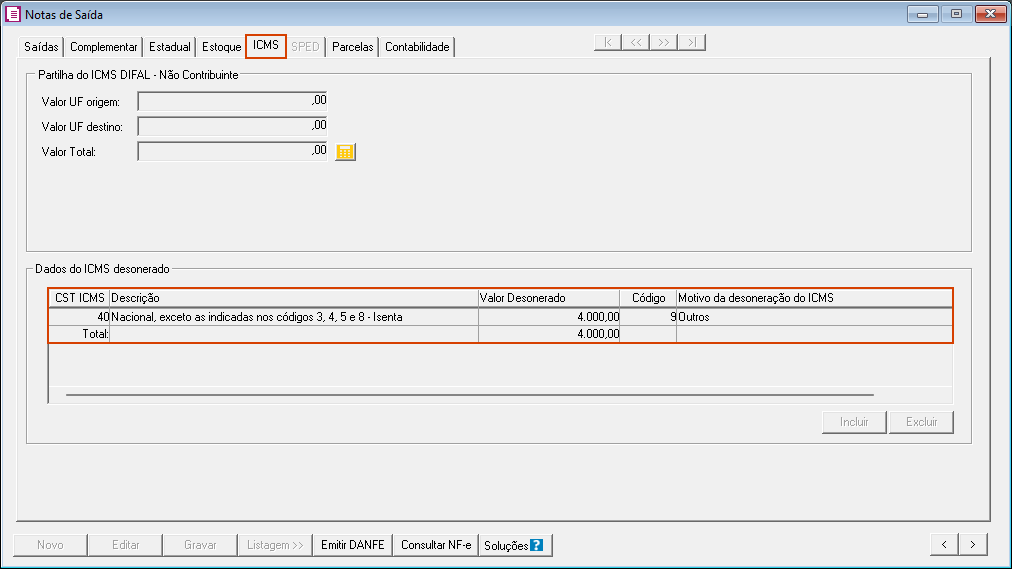This screenshot has height=569, width=1012.
Task: Select the Estadual tab
Action: point(170,47)
